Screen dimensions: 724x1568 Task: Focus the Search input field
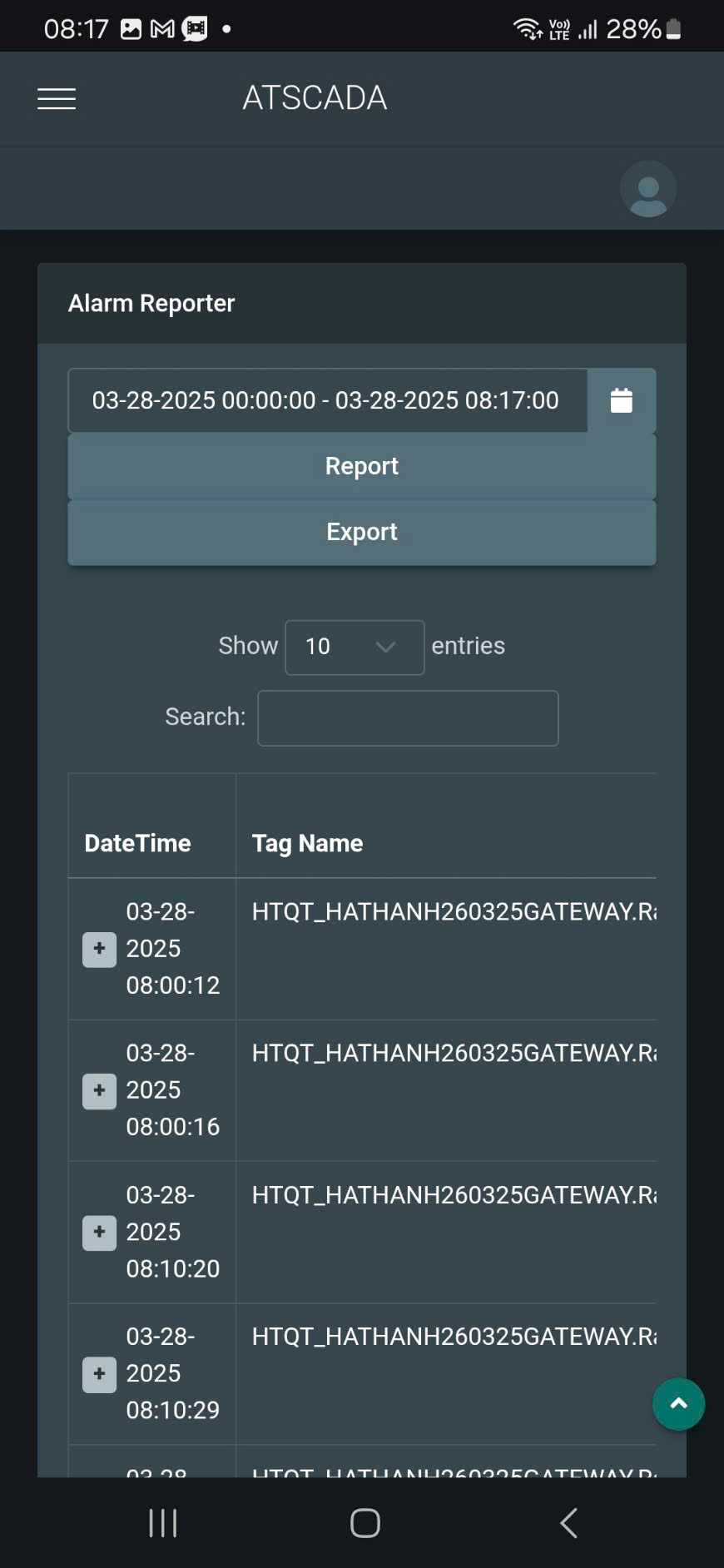[x=408, y=717]
